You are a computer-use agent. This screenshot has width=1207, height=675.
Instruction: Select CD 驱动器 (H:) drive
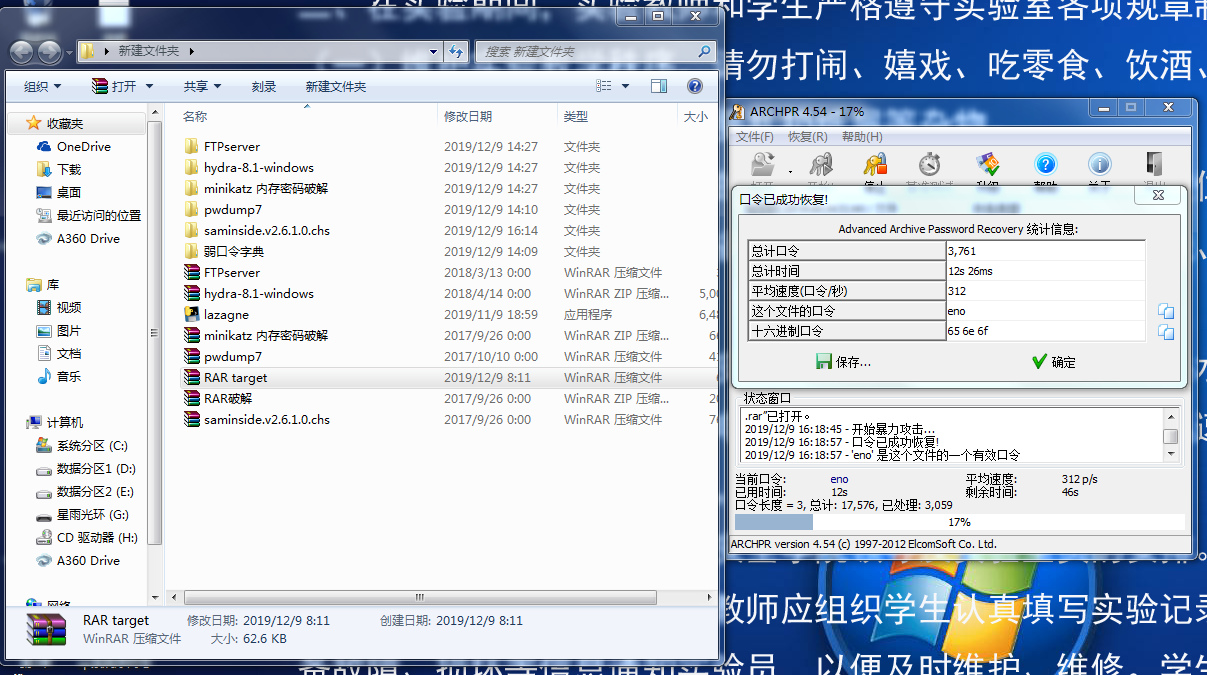[97, 537]
